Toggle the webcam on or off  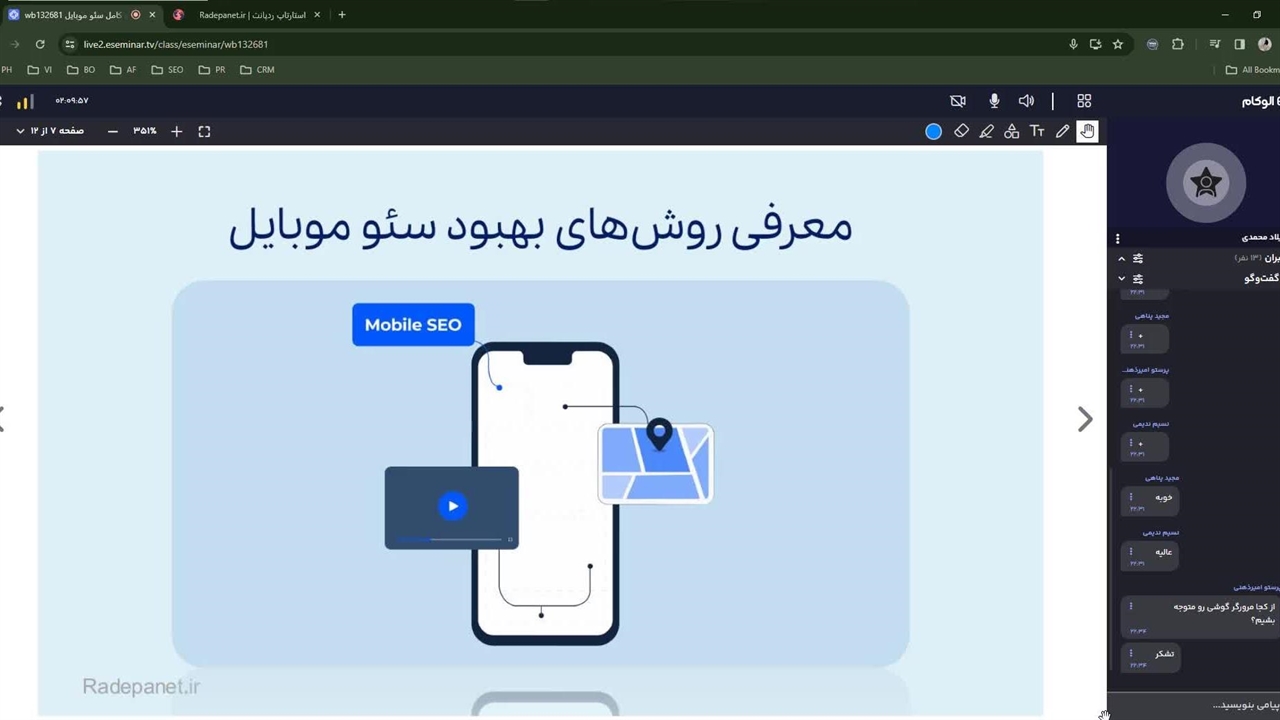coord(958,101)
